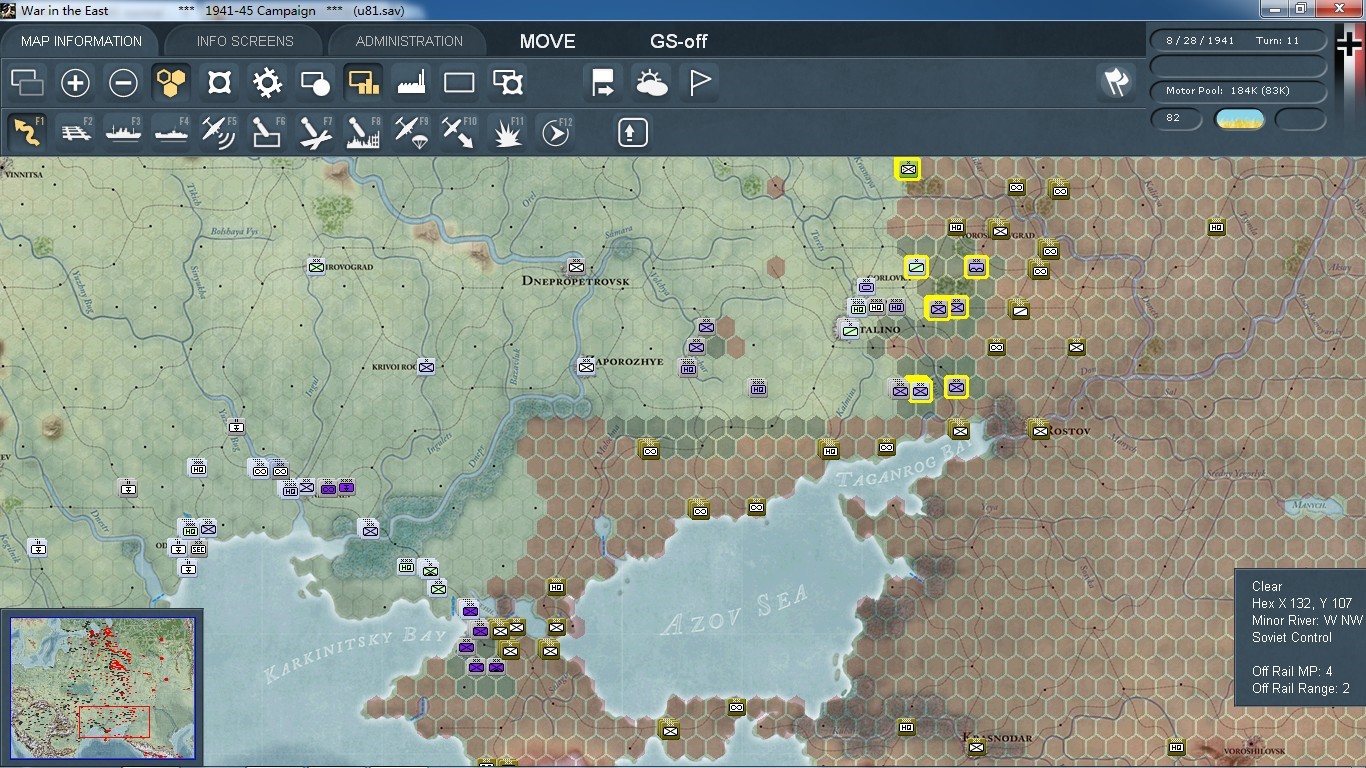Click the MOVE mode label
This screenshot has height=768, width=1366.
pos(547,41)
